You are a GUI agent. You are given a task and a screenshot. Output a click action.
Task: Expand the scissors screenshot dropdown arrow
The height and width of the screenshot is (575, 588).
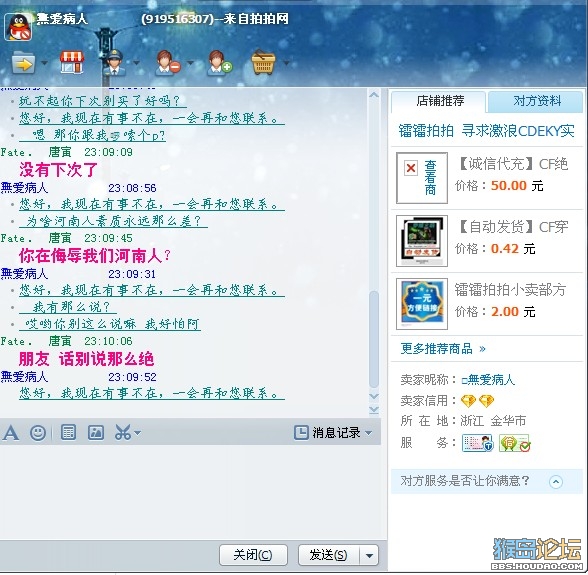(x=138, y=433)
